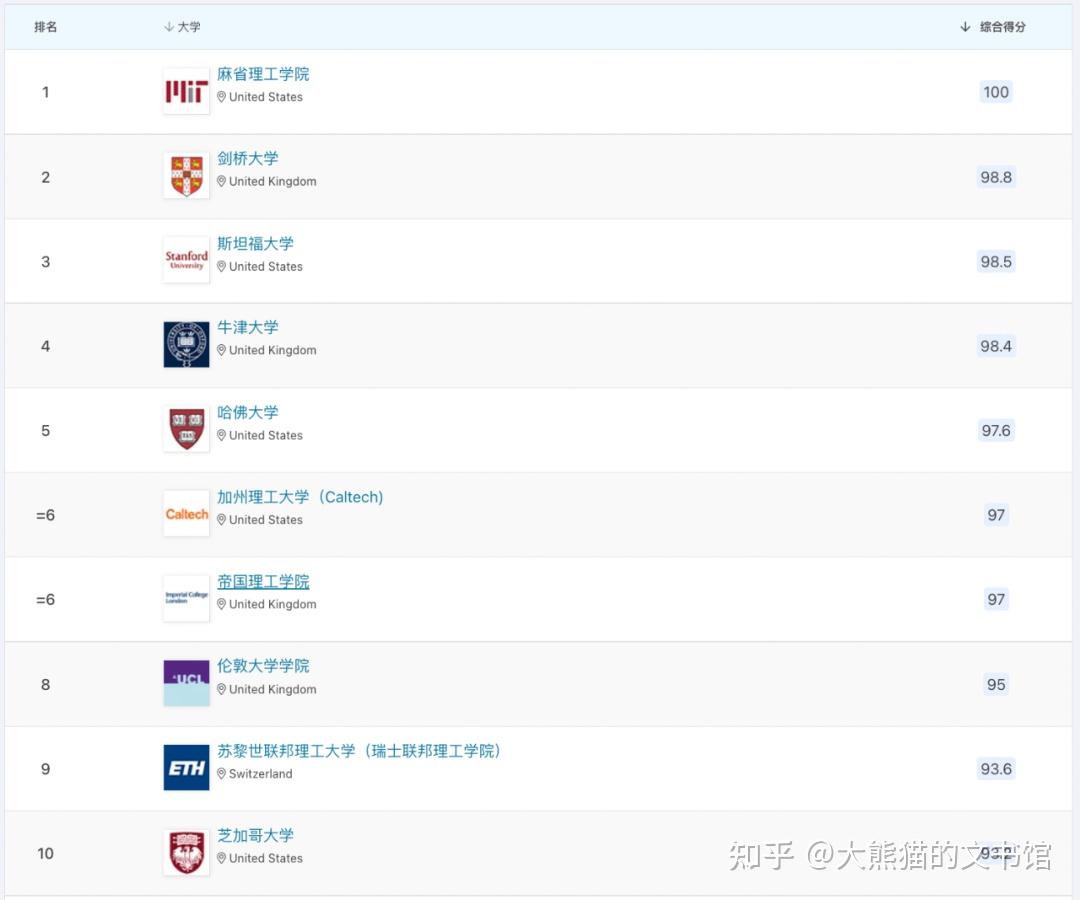
Task: Click the location pin beside United States for MIT
Action: click(x=221, y=97)
